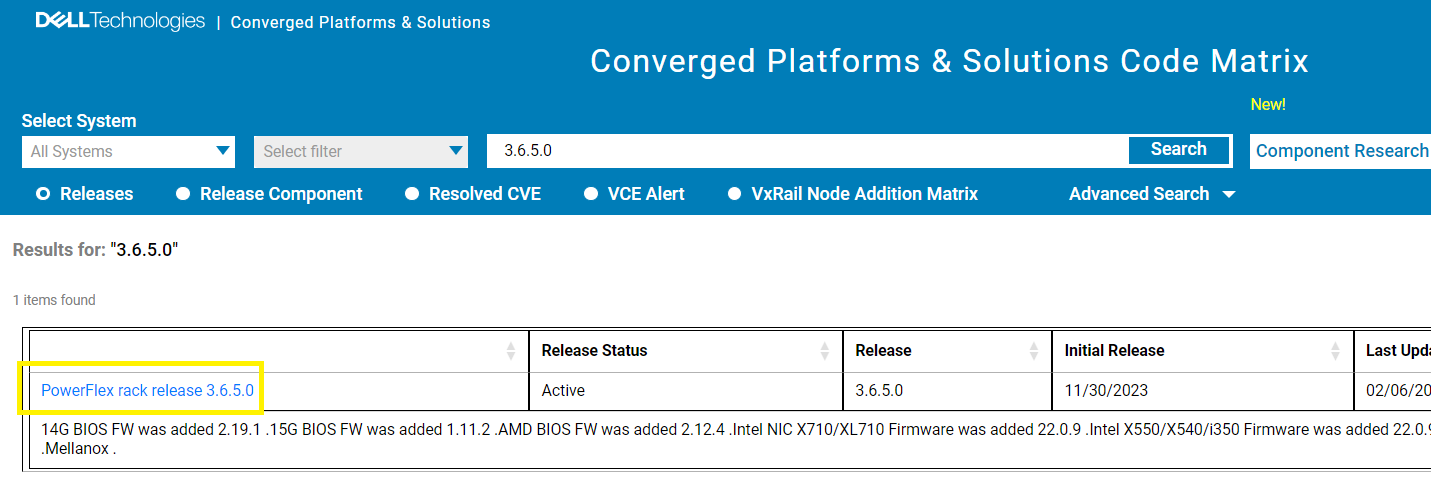Screen dimensions: 1431x492
Task: Open the All Systems dropdown
Action: click(x=128, y=152)
